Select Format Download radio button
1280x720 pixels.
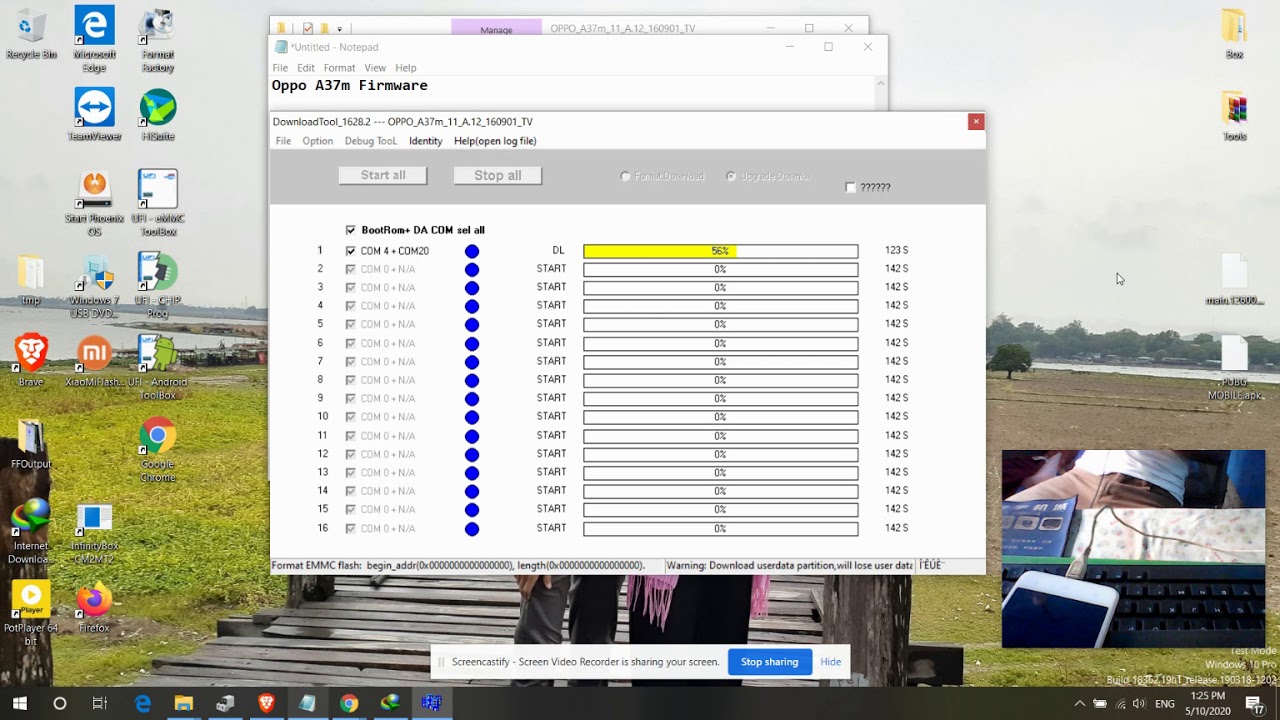tap(626, 176)
